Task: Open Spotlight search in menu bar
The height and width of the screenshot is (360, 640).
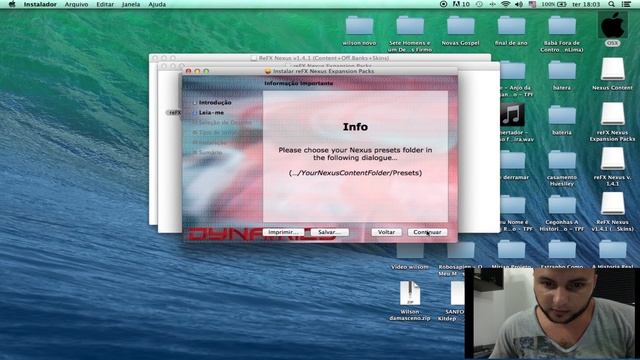Action: point(611,4)
